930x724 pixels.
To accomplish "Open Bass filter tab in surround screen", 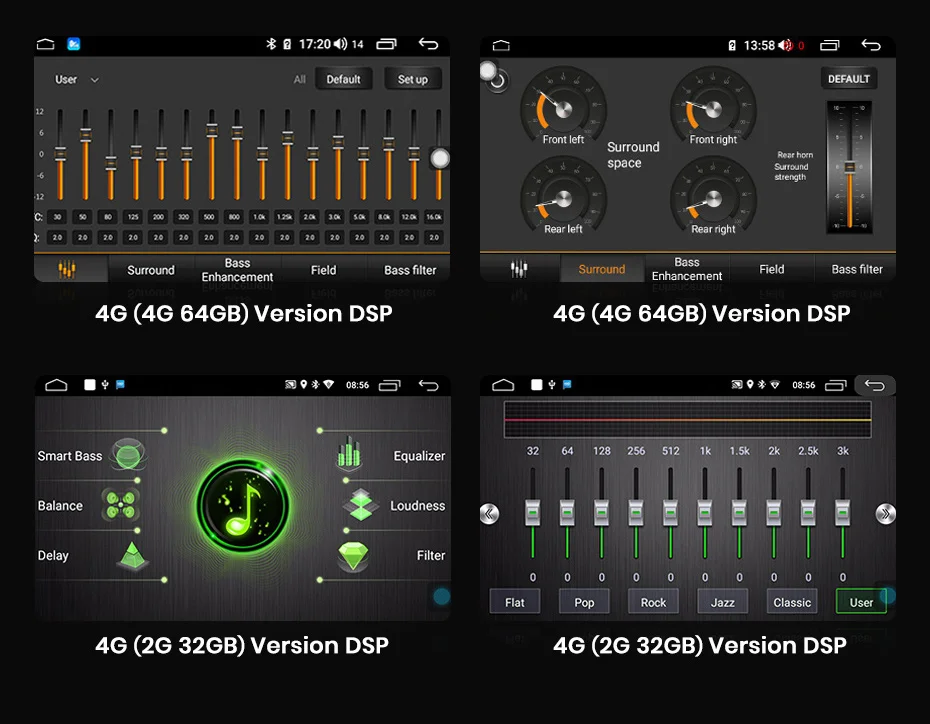I will click(856, 269).
